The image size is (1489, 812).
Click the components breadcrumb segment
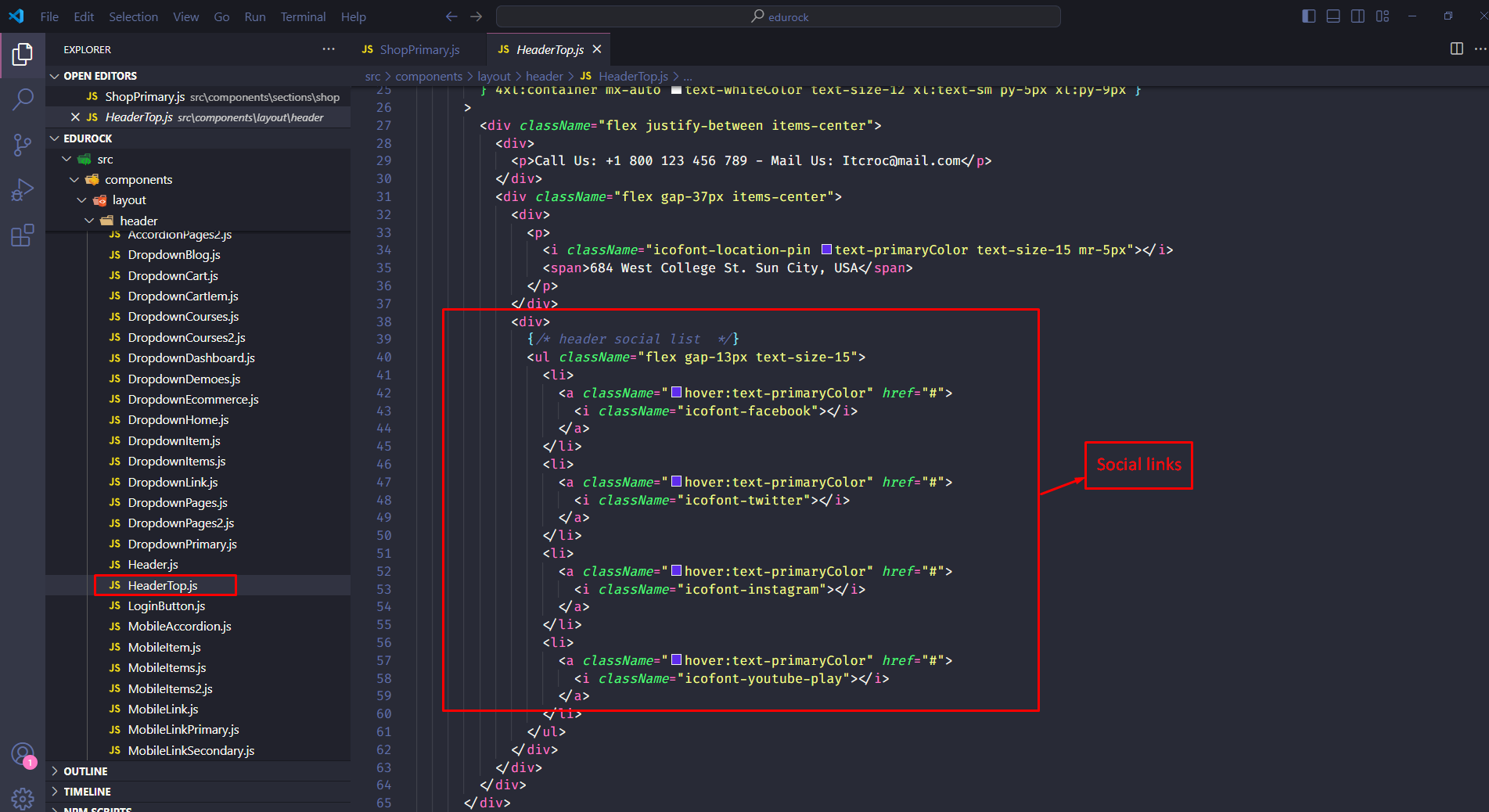pyautogui.click(x=429, y=76)
